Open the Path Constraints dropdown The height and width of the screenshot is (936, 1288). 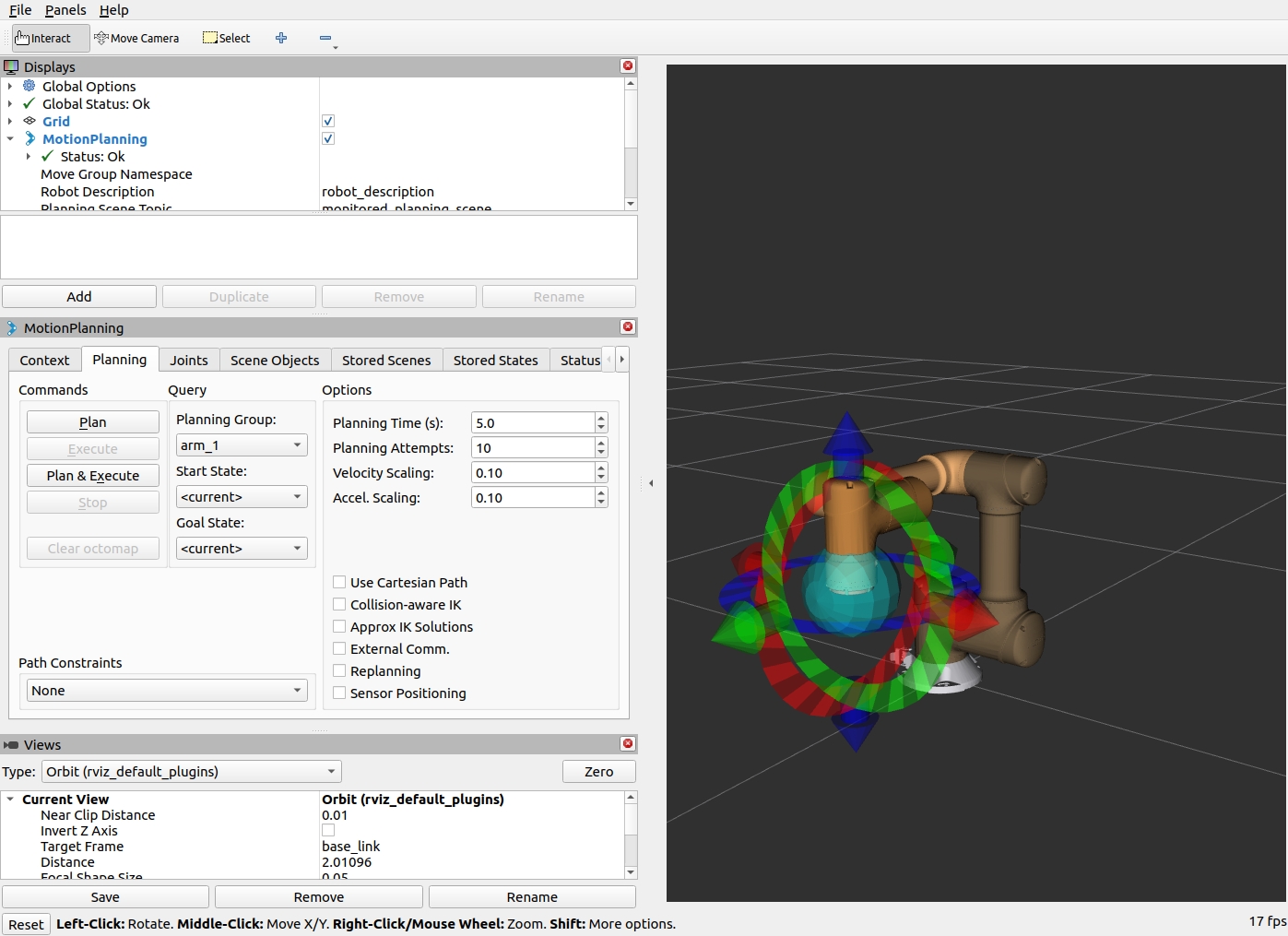point(167,691)
